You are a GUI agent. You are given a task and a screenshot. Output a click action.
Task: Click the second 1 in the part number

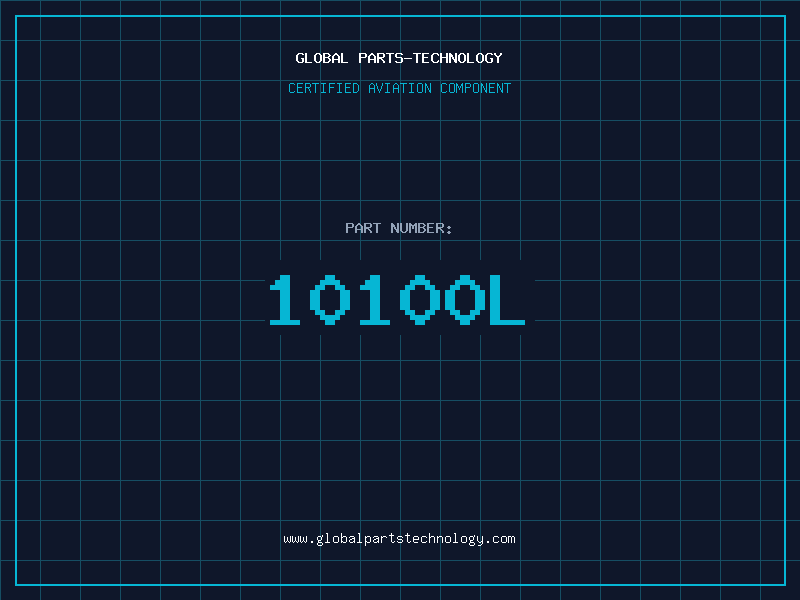[374, 300]
